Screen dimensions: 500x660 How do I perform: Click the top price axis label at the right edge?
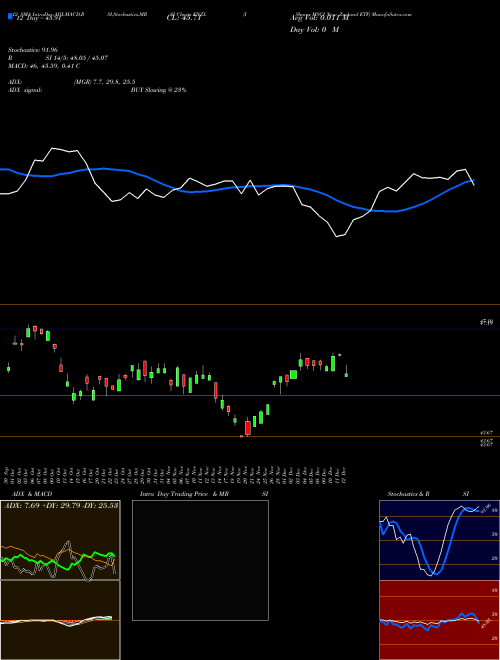click(x=487, y=322)
